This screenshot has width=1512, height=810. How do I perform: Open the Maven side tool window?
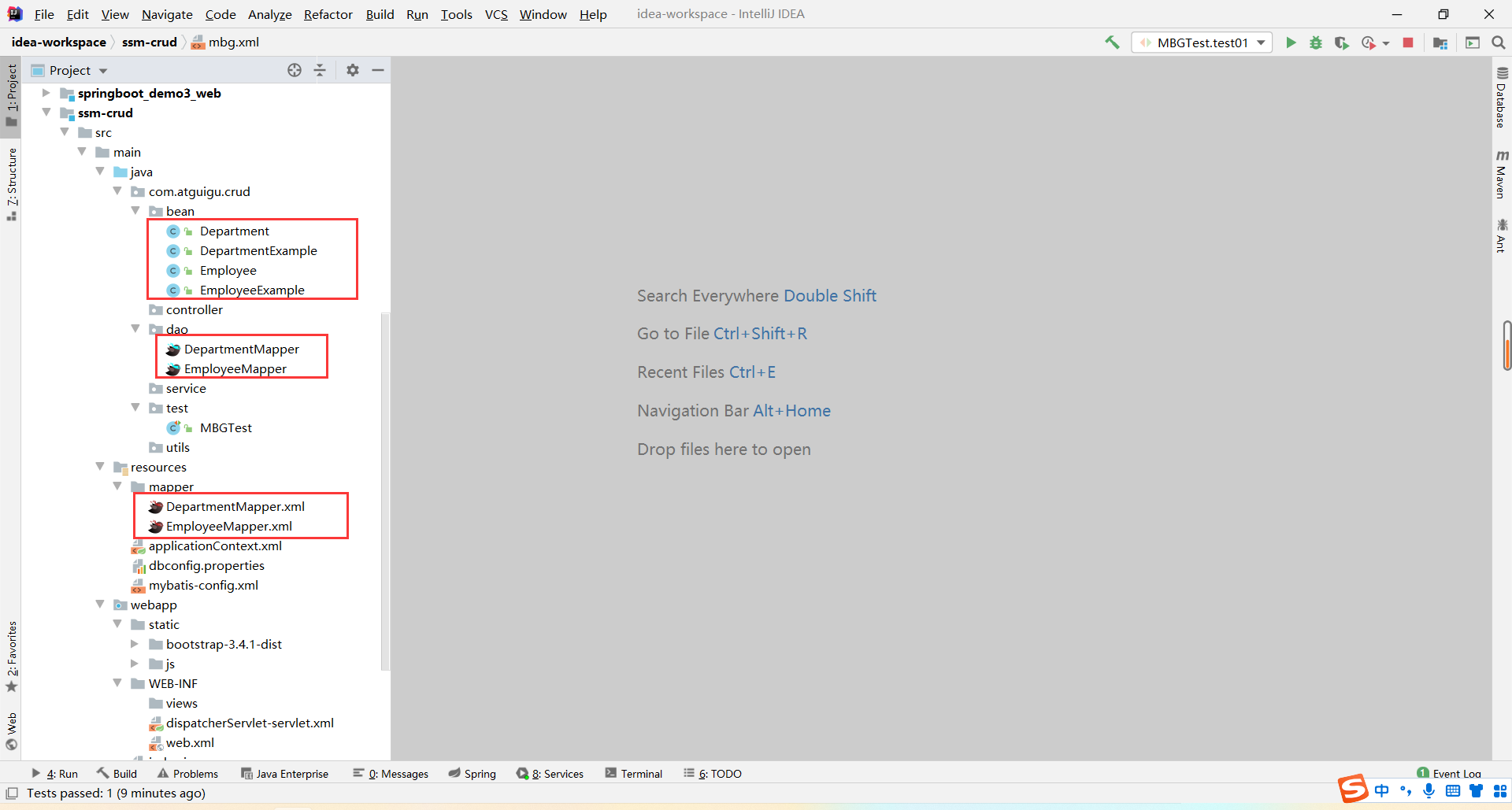[x=1502, y=175]
